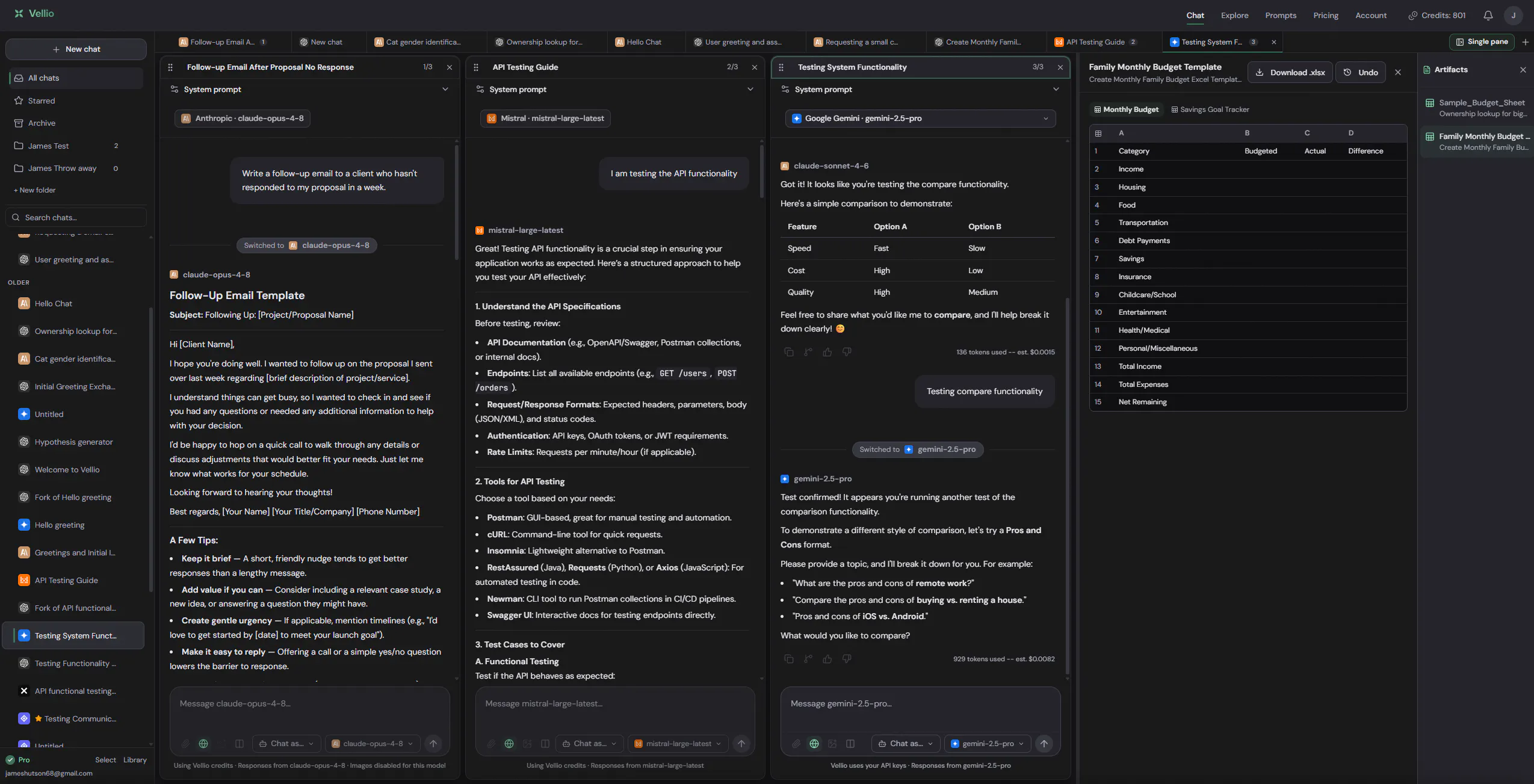Open James Test folder
Viewport: 1534px width, 784px height.
[76, 146]
